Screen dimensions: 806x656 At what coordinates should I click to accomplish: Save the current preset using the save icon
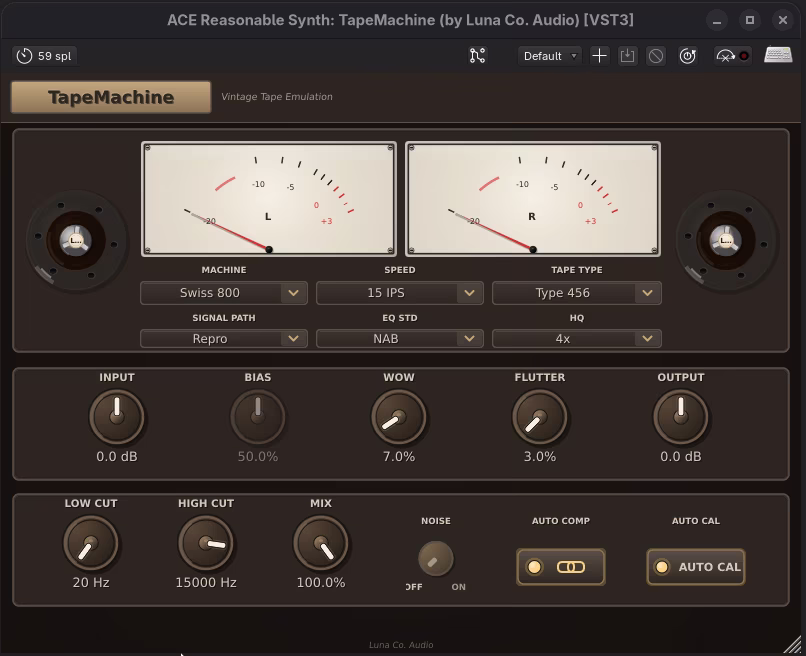pyautogui.click(x=627, y=56)
